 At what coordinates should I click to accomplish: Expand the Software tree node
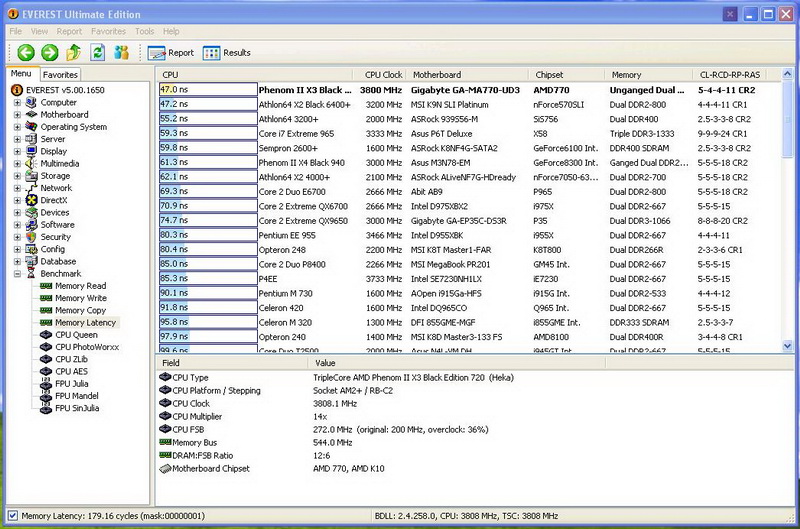coord(17,224)
